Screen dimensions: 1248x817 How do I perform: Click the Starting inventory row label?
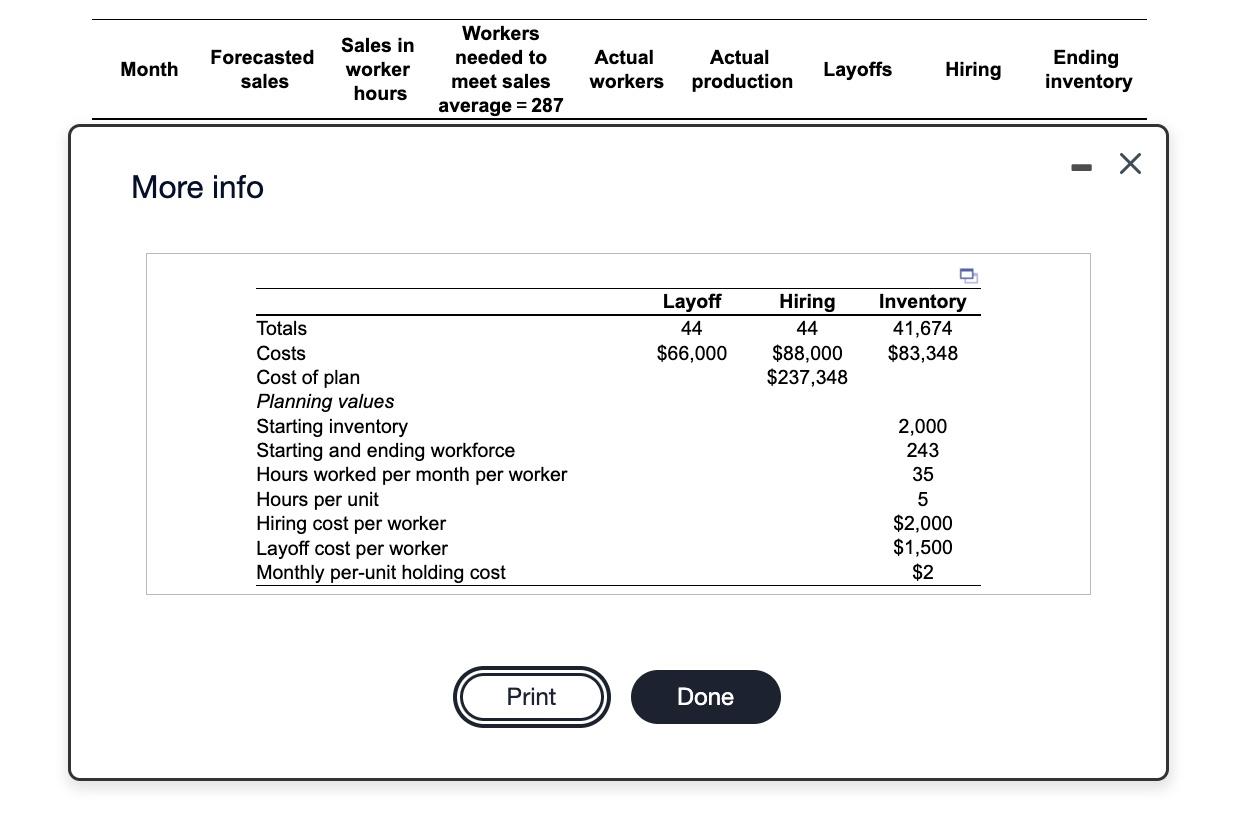(332, 426)
